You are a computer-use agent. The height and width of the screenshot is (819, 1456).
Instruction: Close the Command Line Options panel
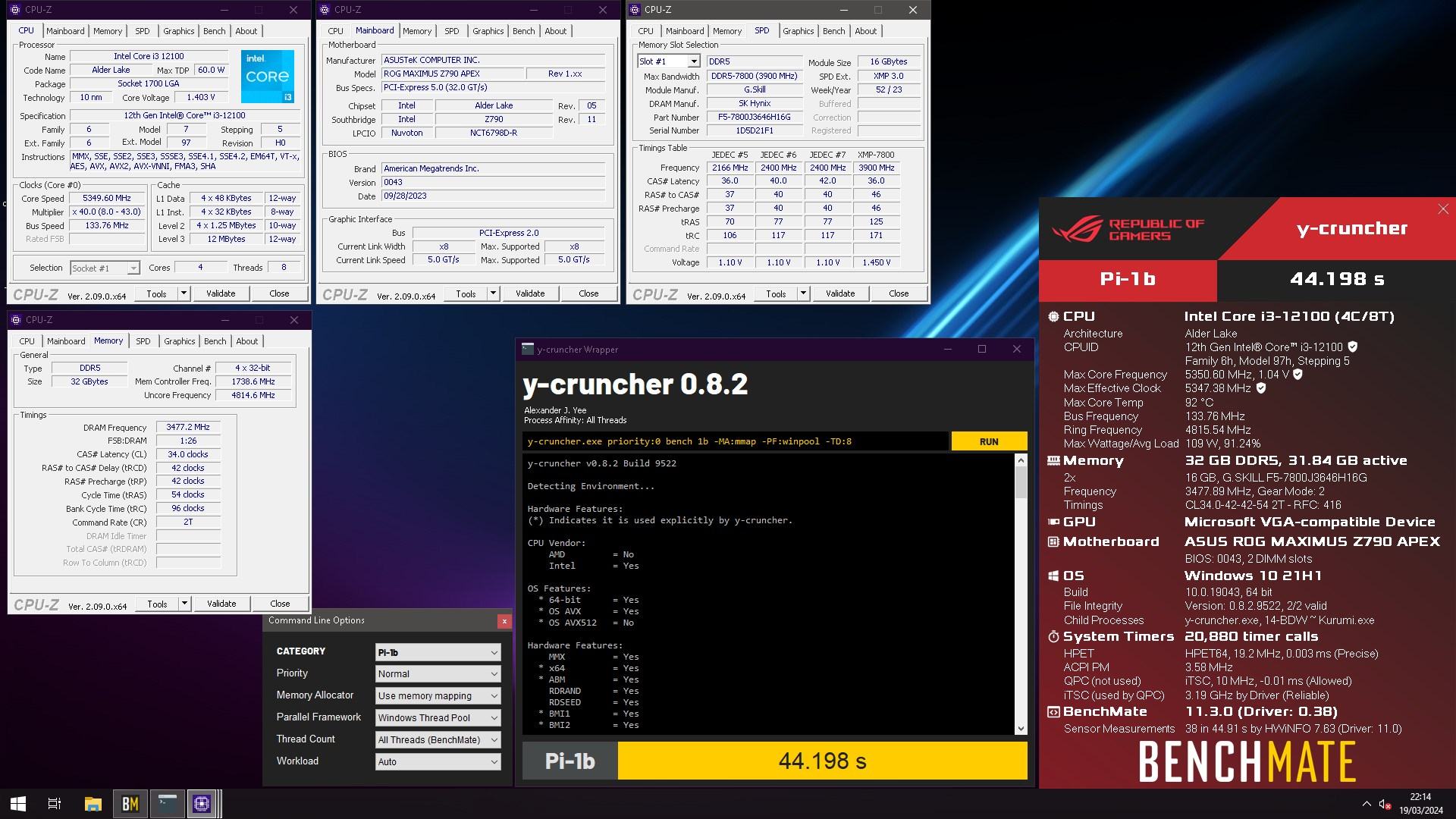pyautogui.click(x=504, y=621)
